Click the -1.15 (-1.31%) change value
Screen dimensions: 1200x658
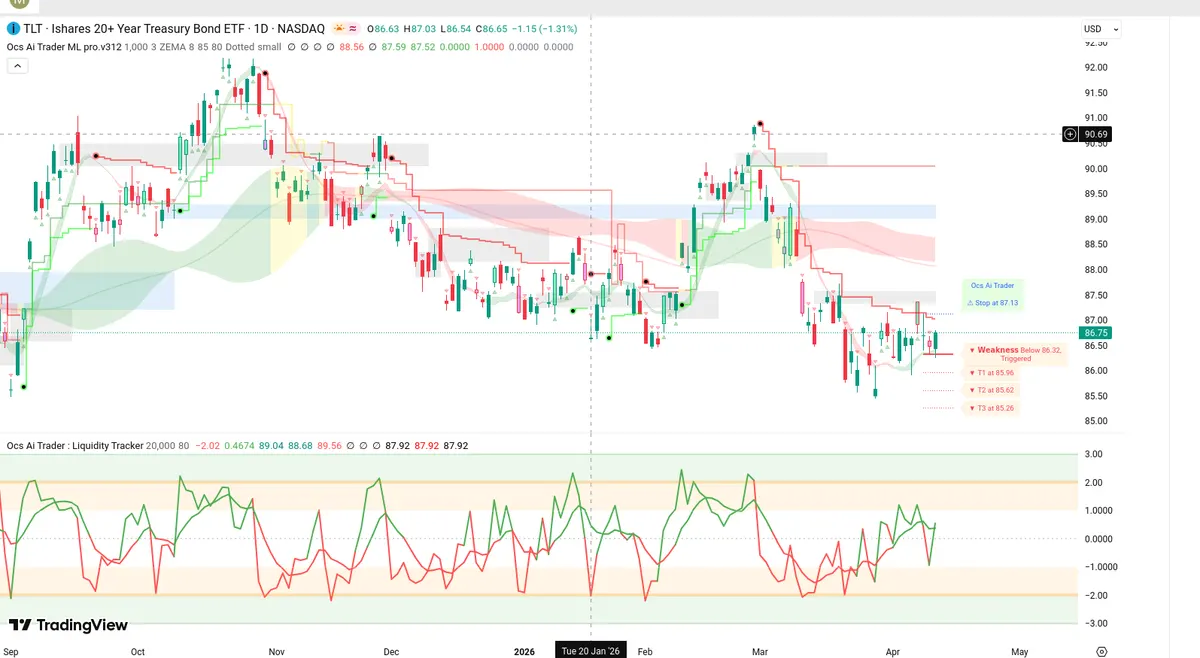[546, 29]
